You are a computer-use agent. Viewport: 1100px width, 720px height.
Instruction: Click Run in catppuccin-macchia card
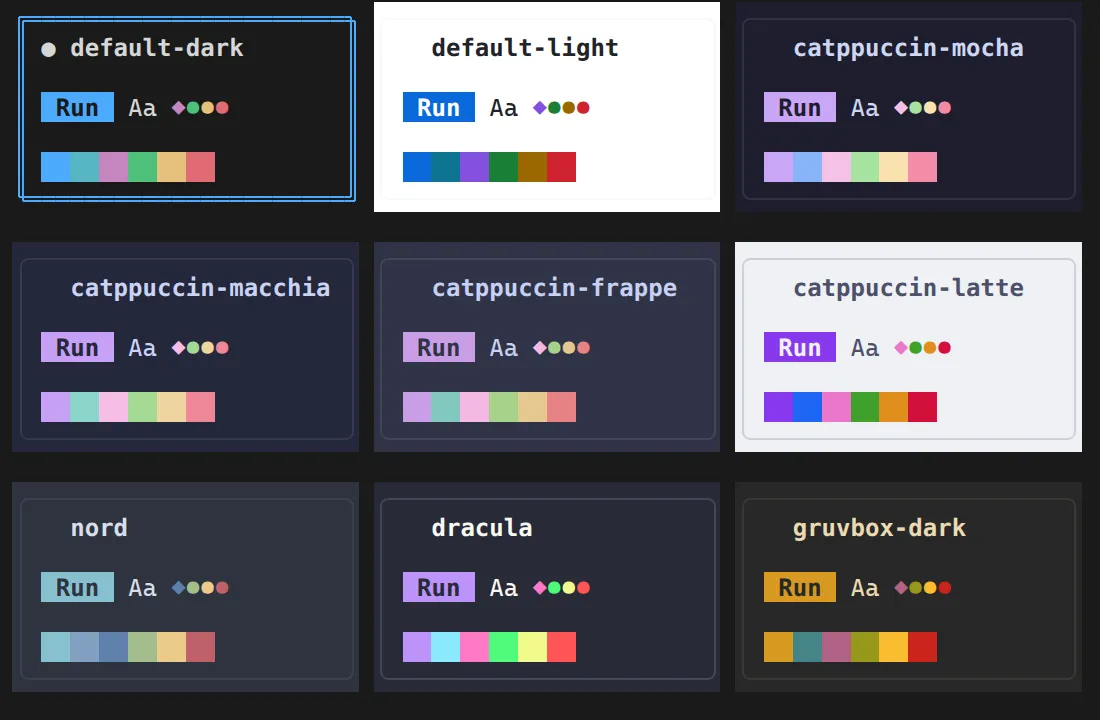point(77,347)
